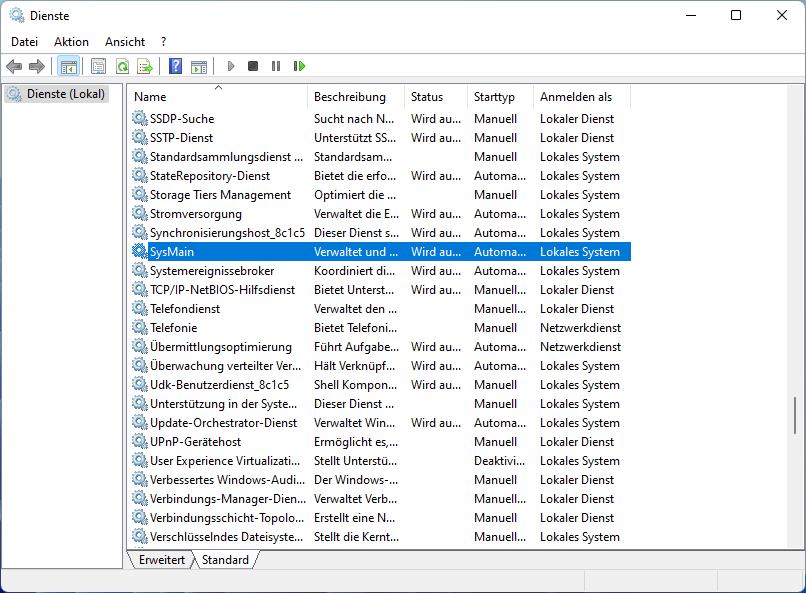Click description 'Shell Kompon...'
Screen dimensions: 806x593
pyautogui.click(x=356, y=385)
